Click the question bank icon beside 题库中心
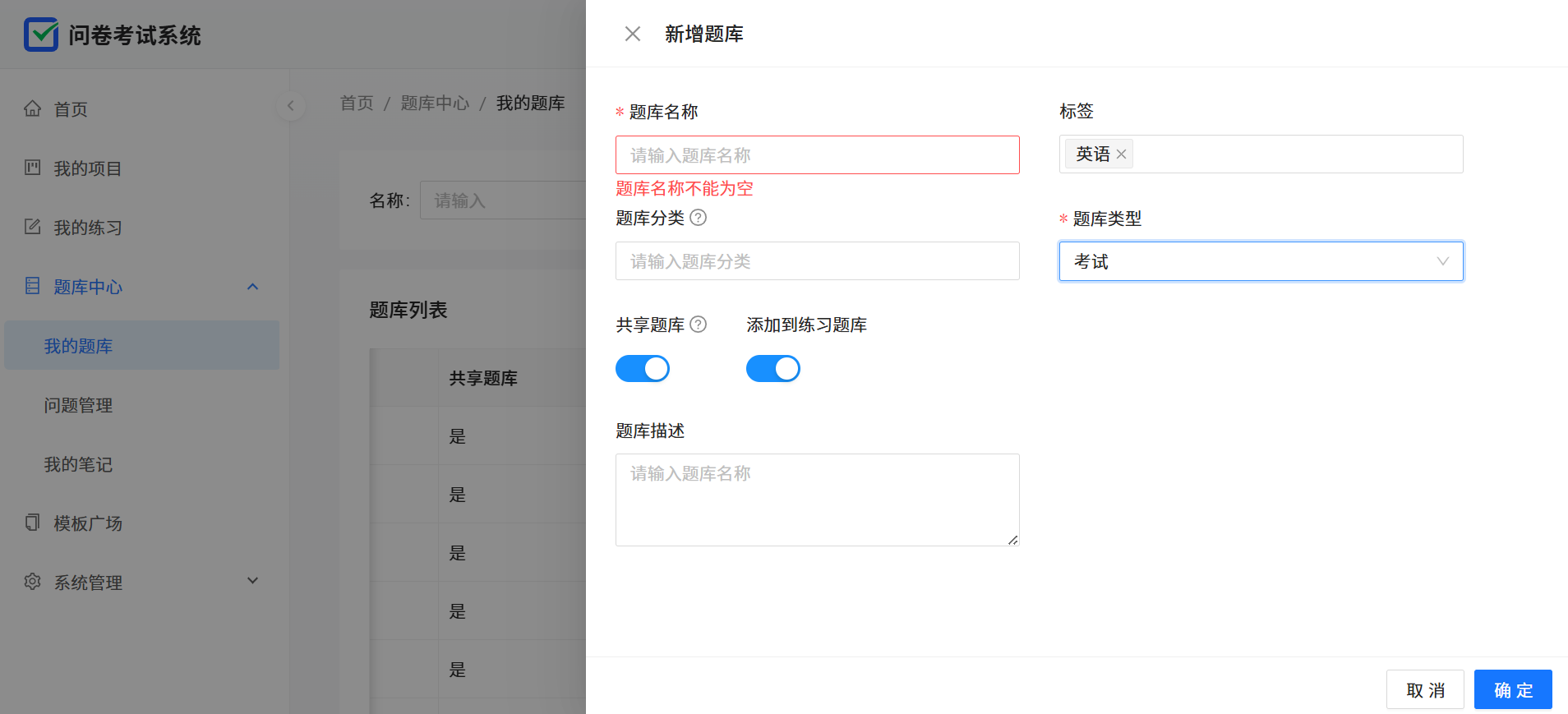 tap(32, 286)
